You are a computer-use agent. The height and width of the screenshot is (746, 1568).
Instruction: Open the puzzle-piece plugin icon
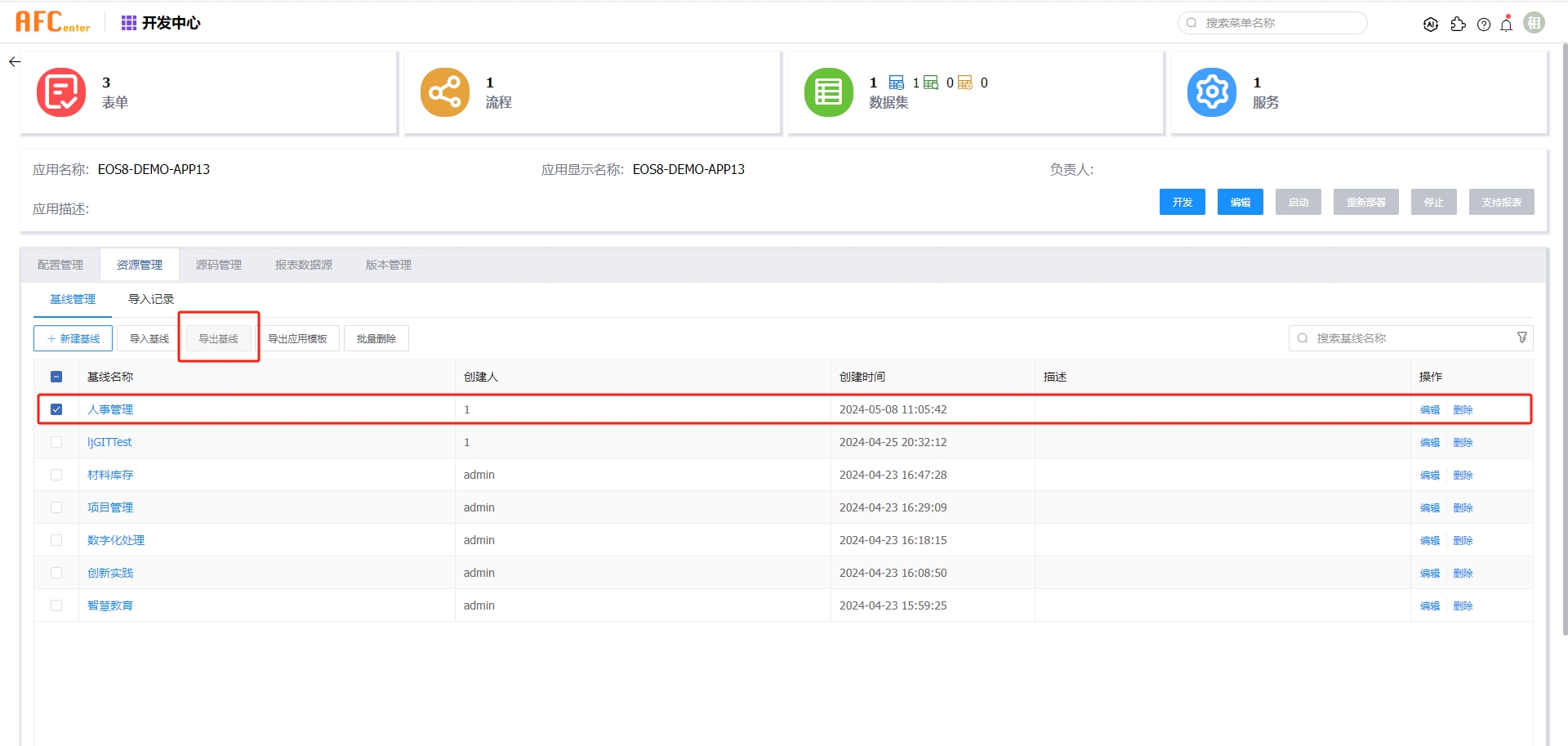[x=1458, y=25]
